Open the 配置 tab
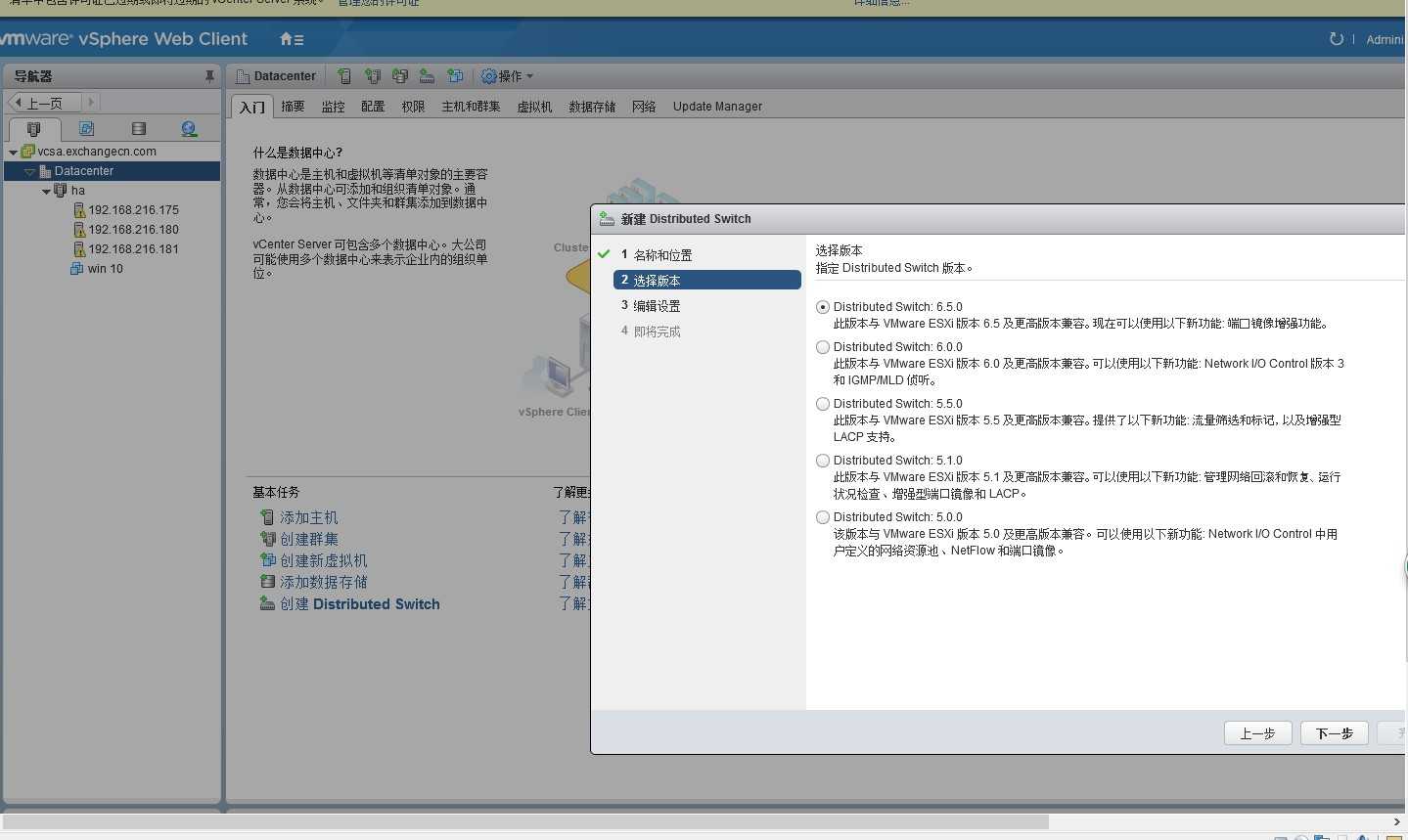 click(373, 107)
